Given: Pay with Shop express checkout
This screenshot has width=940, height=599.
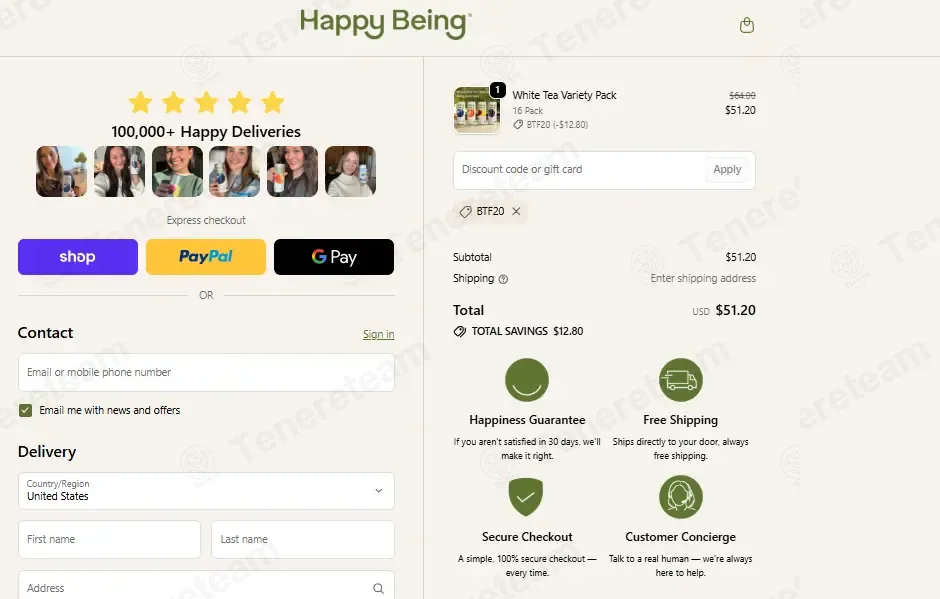Looking at the screenshot, I should click(x=78, y=257).
